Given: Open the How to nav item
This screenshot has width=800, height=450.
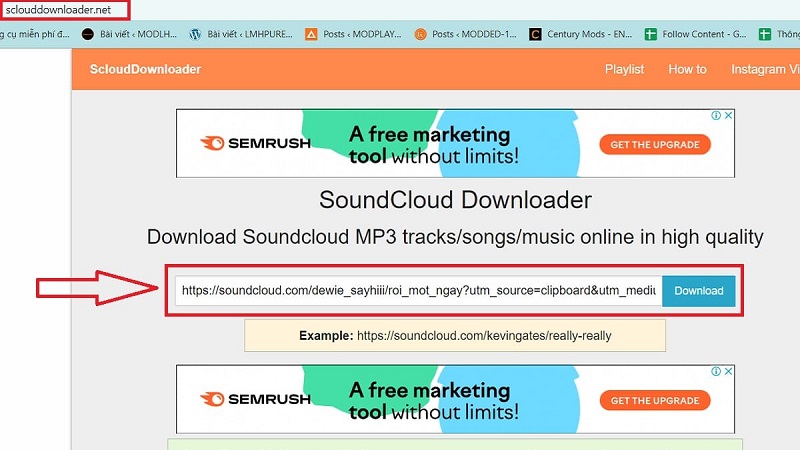Looking at the screenshot, I should click(x=687, y=69).
